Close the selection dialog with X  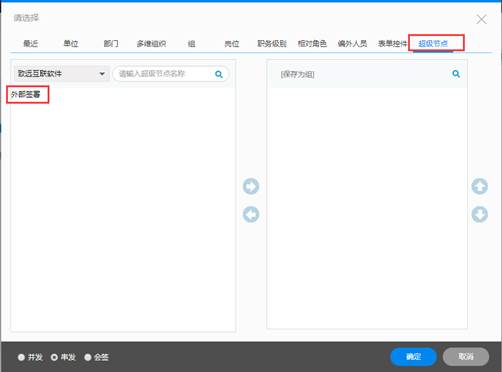[x=481, y=19]
